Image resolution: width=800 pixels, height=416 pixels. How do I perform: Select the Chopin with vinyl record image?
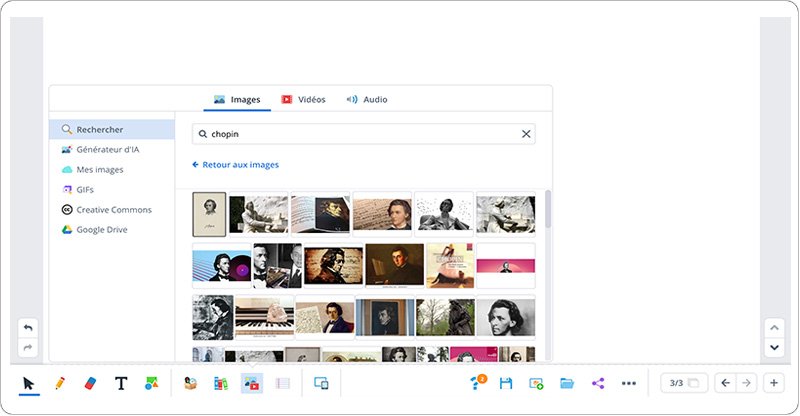click(x=222, y=265)
